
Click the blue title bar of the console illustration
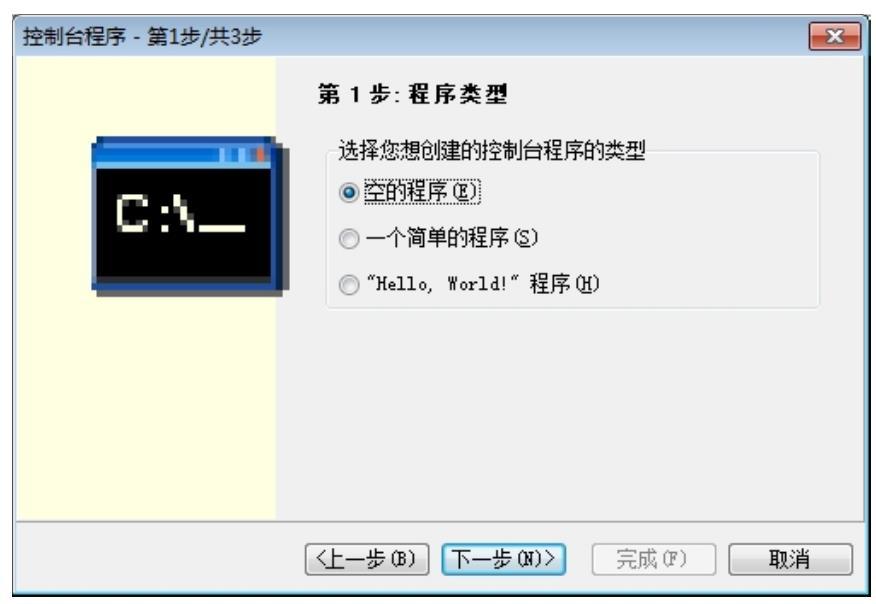(x=183, y=153)
